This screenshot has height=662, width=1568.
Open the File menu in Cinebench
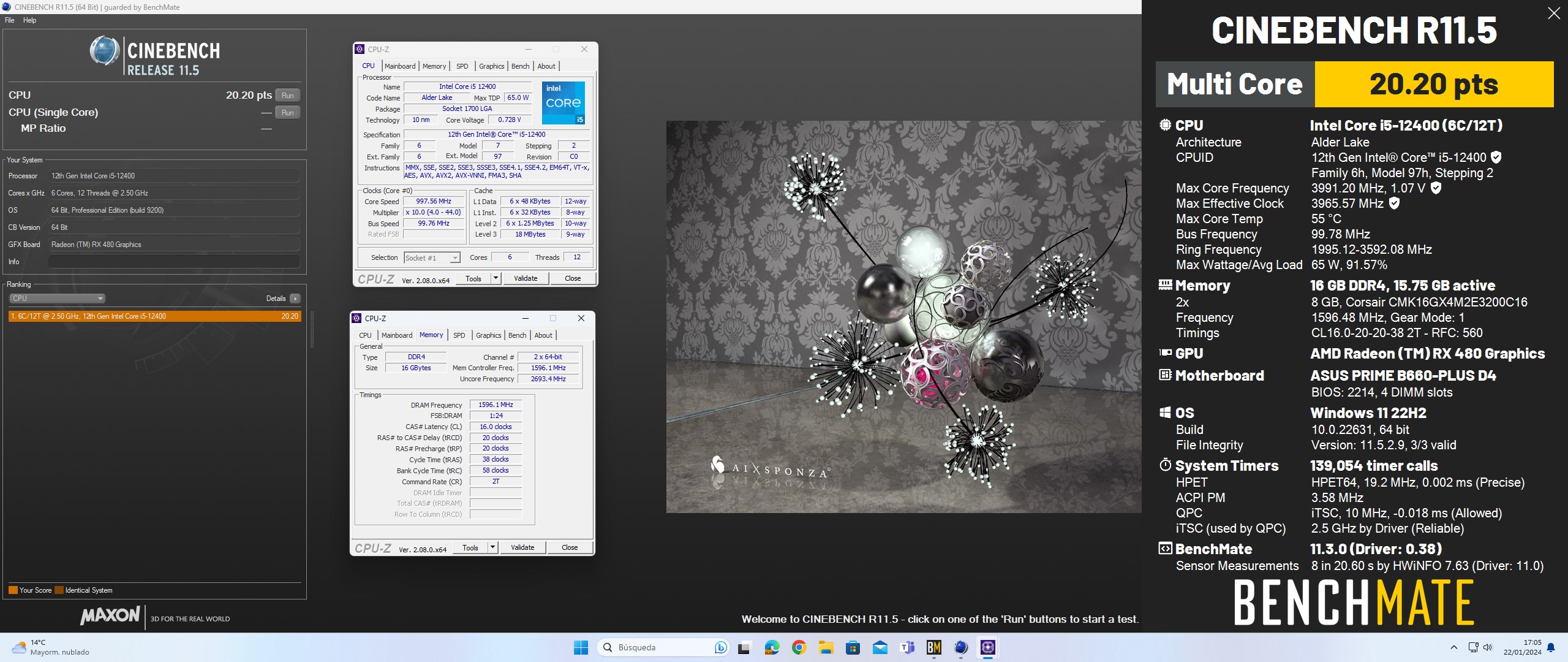[x=9, y=20]
